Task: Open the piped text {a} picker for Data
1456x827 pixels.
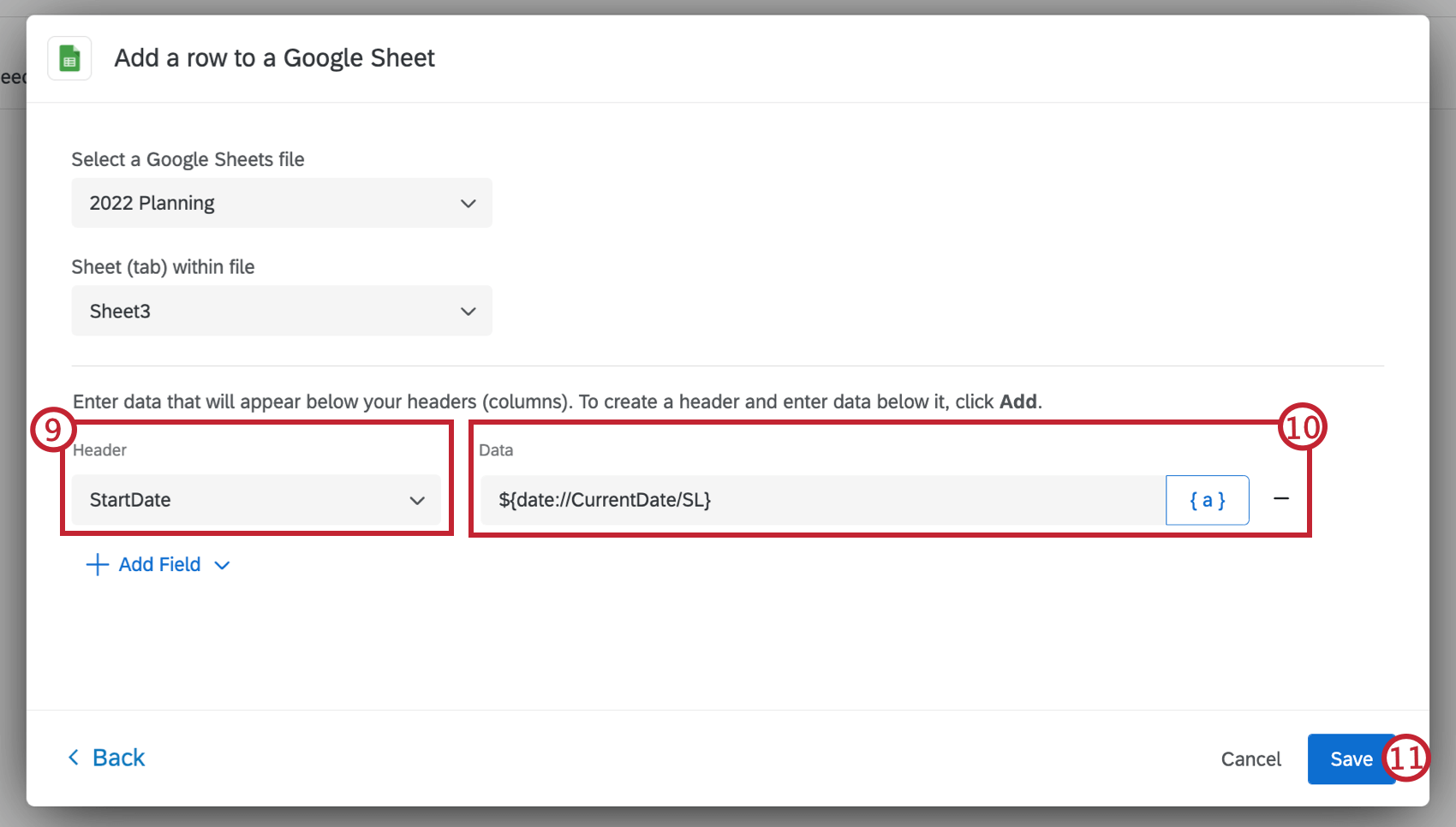Action: pos(1207,500)
